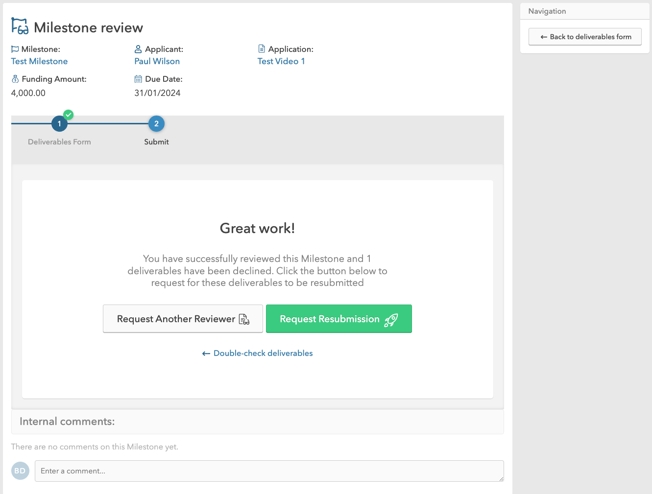Open the Test Video 1 application link
The height and width of the screenshot is (494, 652).
coord(281,62)
